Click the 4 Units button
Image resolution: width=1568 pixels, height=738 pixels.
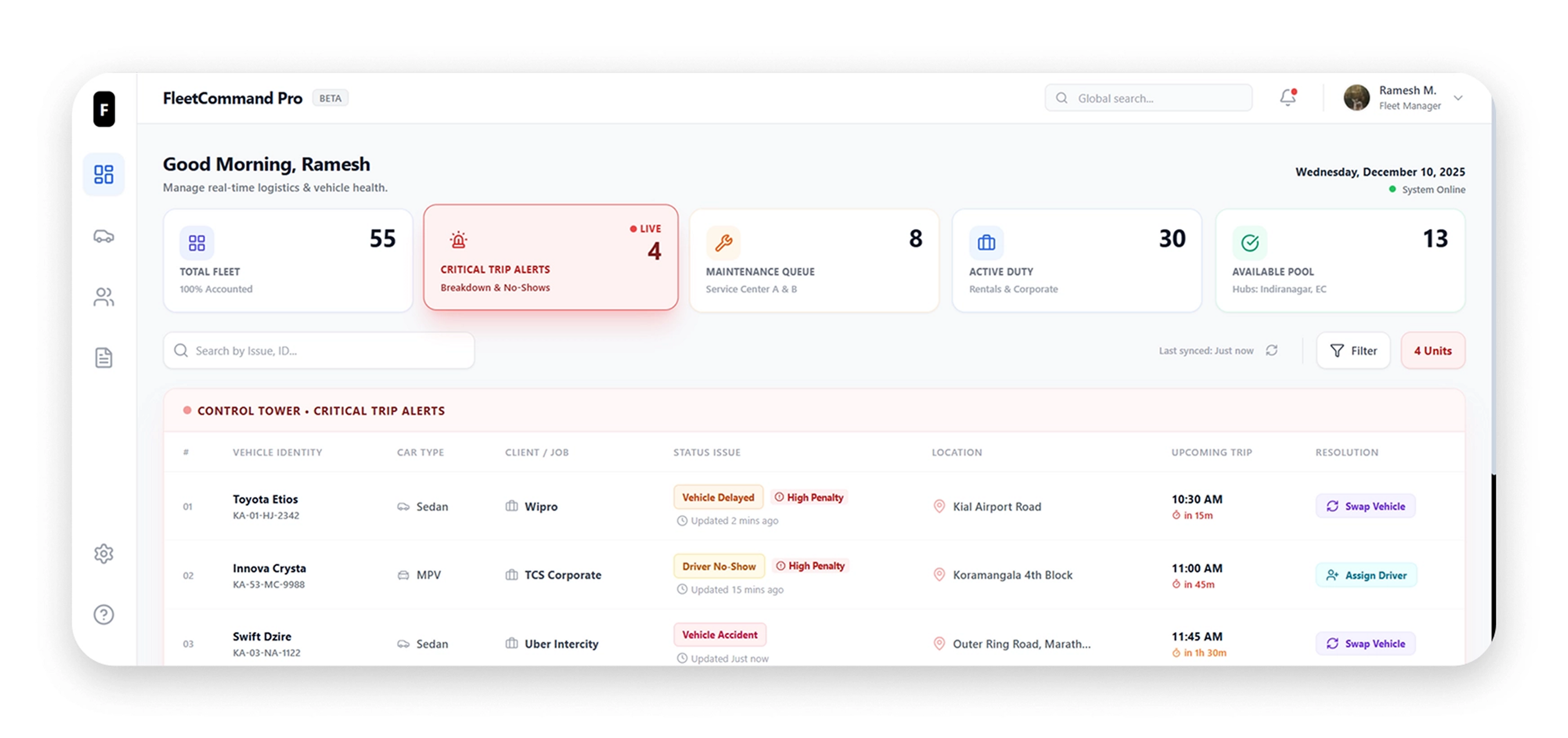pyautogui.click(x=1433, y=351)
